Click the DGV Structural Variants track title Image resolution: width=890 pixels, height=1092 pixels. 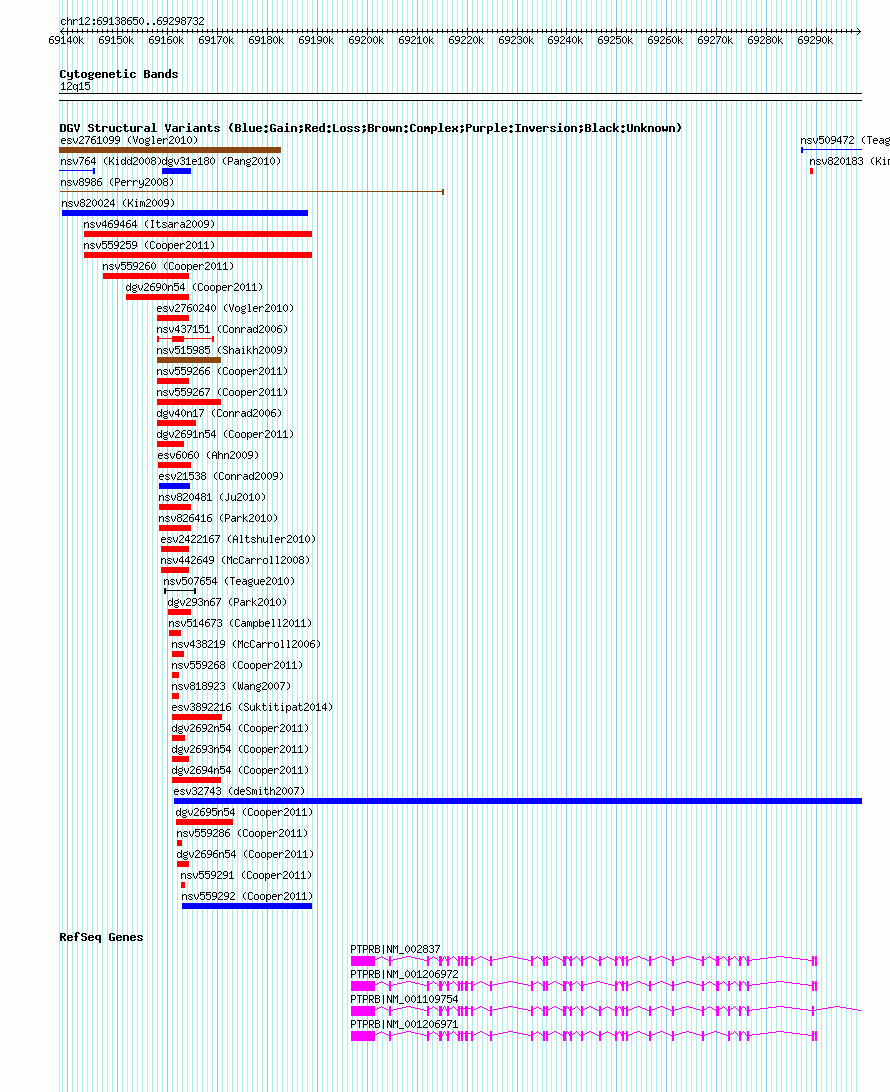370,127
